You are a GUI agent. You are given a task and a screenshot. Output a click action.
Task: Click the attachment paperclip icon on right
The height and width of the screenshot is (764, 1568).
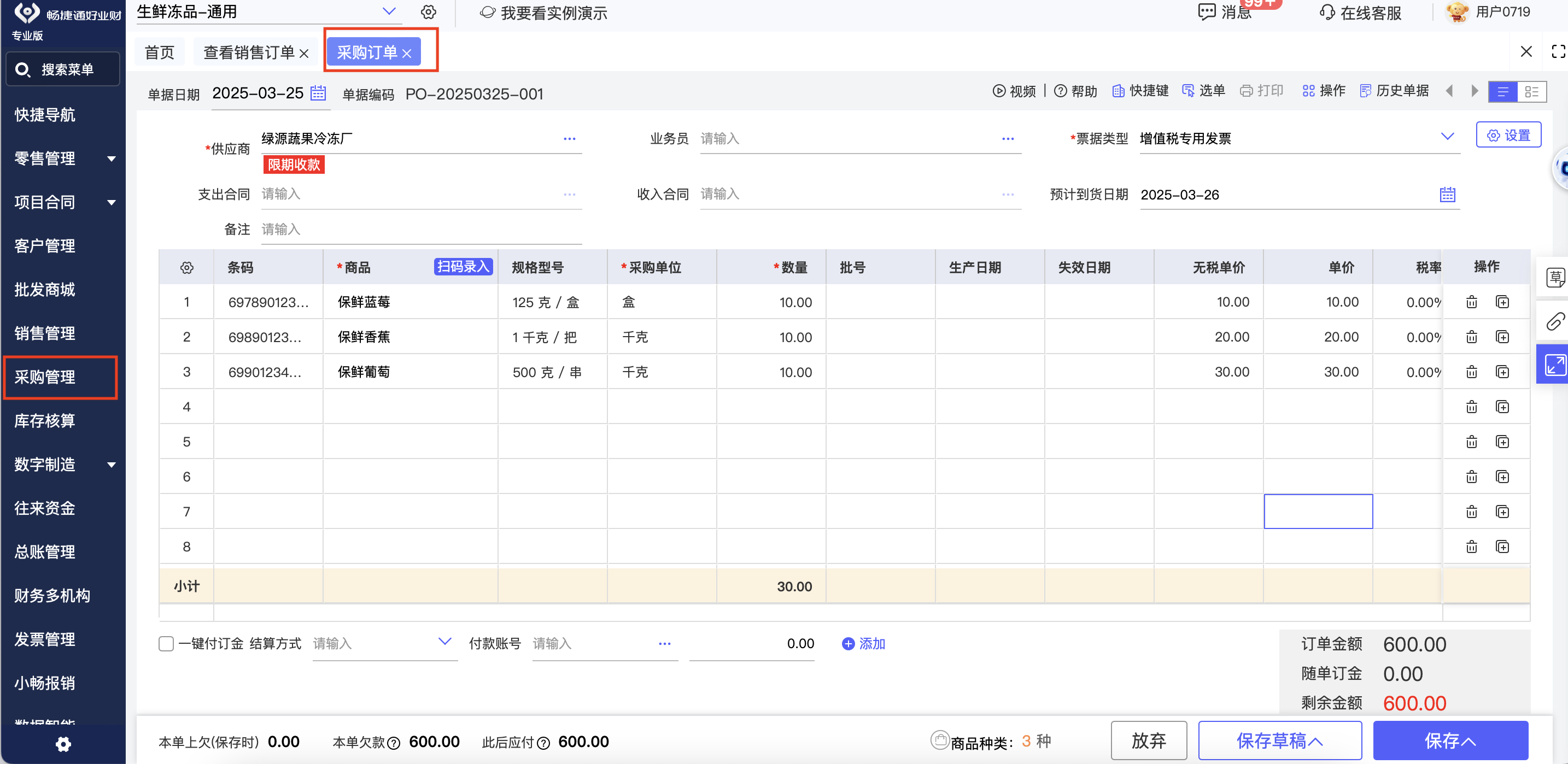click(x=1555, y=321)
